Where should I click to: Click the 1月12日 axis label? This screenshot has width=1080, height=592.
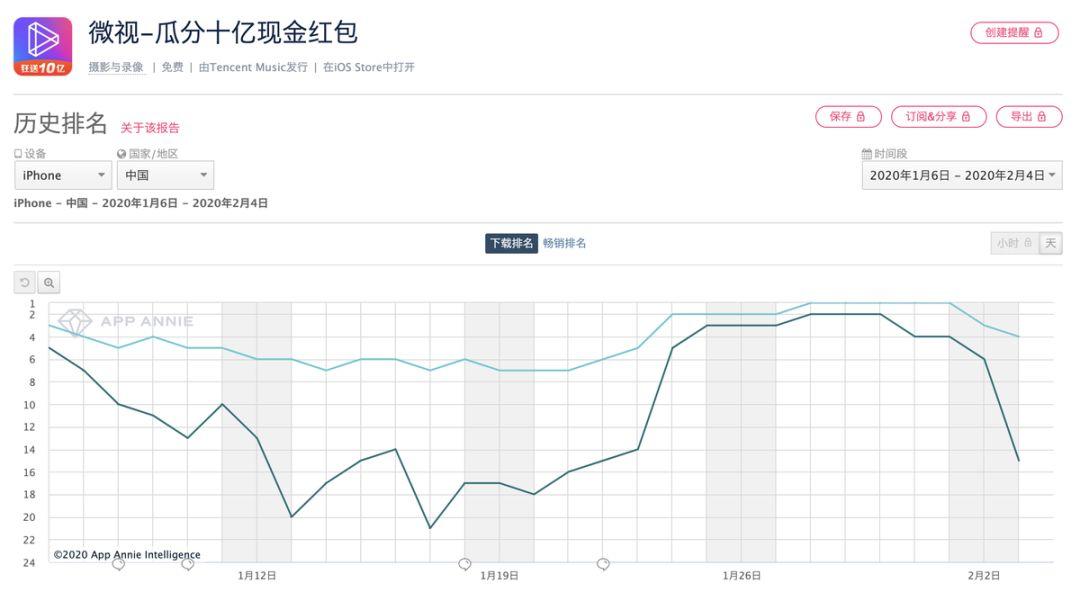pos(257,575)
